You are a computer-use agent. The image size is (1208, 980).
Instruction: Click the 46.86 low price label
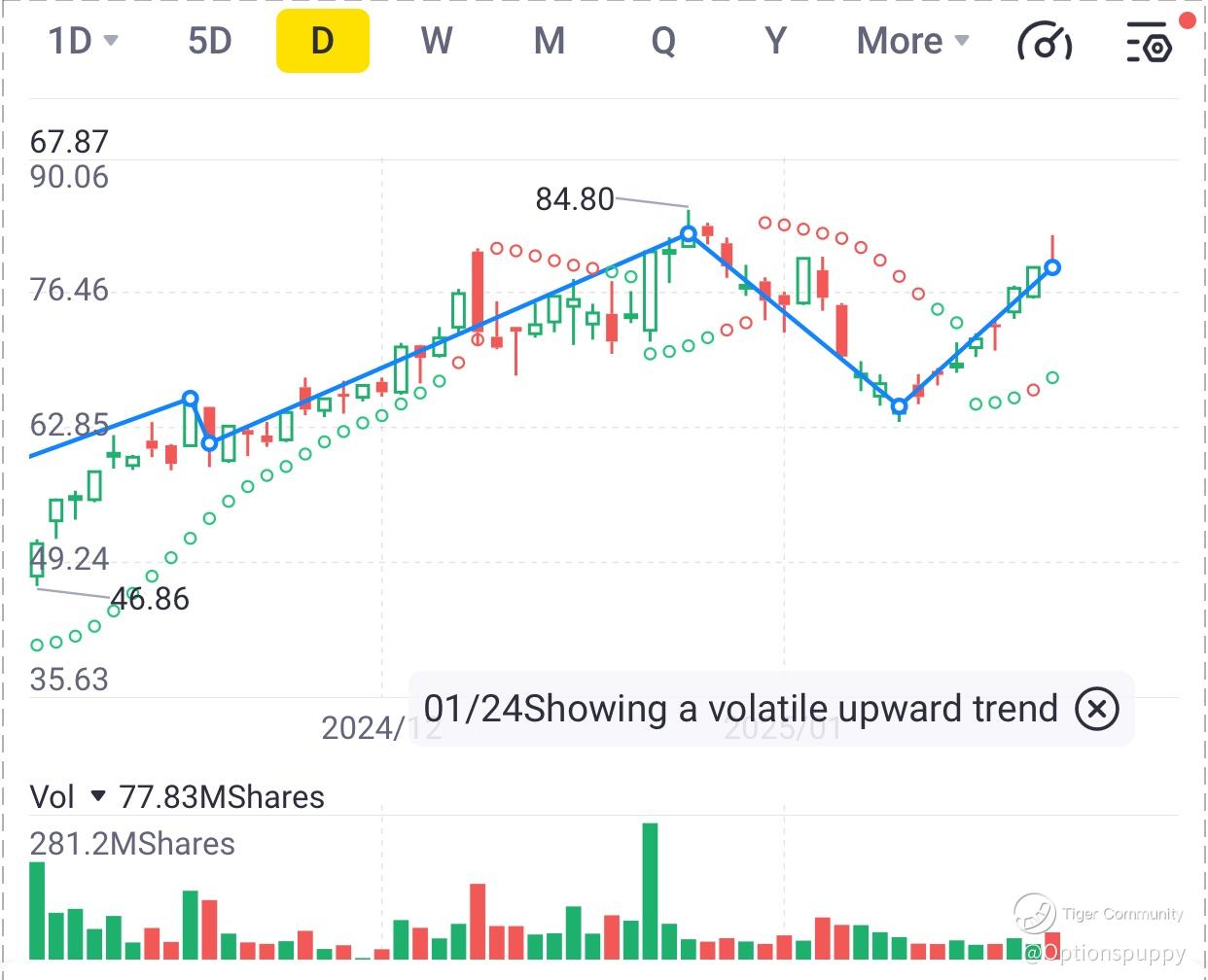pos(151,599)
